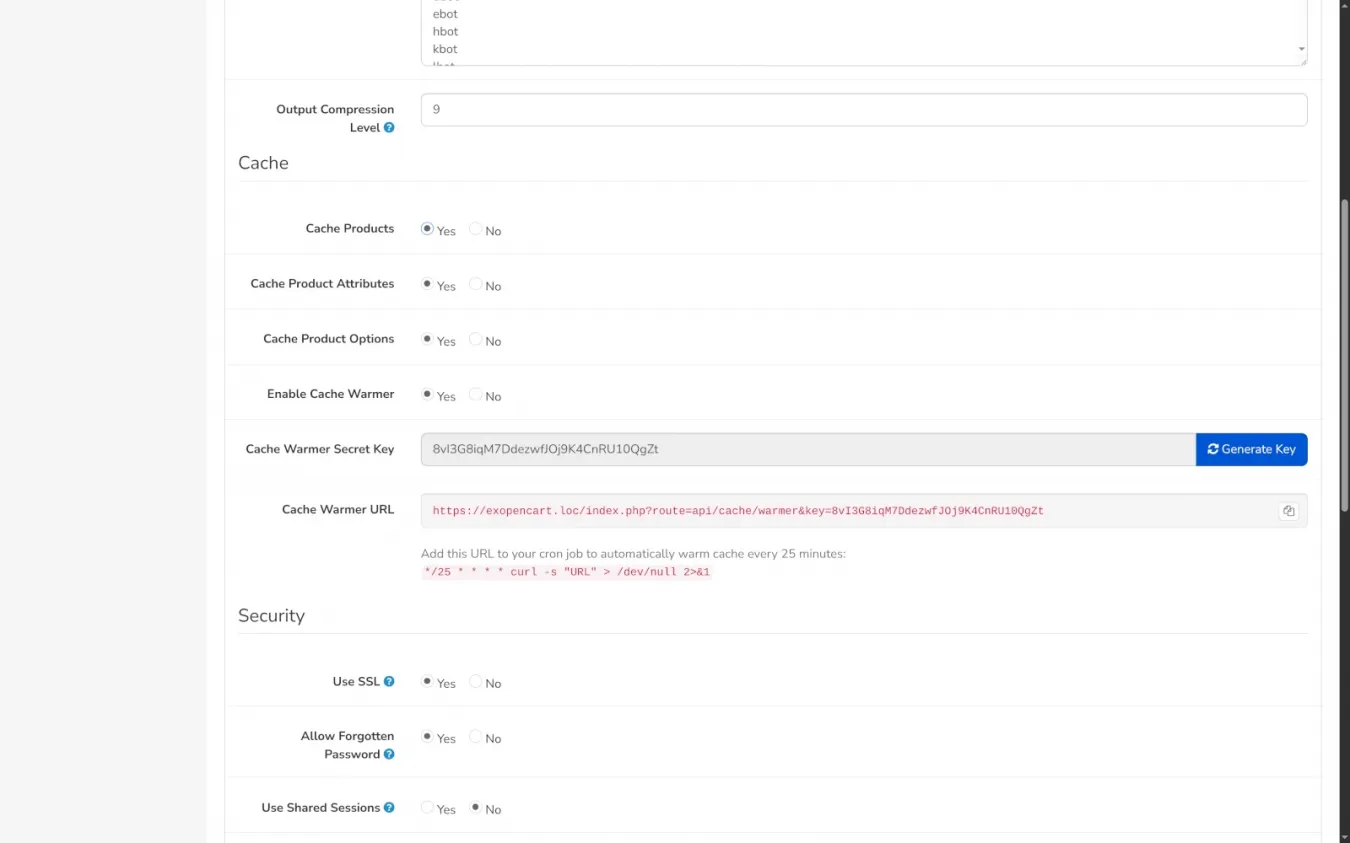Choose No for Allow Forgotten Password
Screen dimensions: 1350x843
pyautogui.click(x=476, y=737)
